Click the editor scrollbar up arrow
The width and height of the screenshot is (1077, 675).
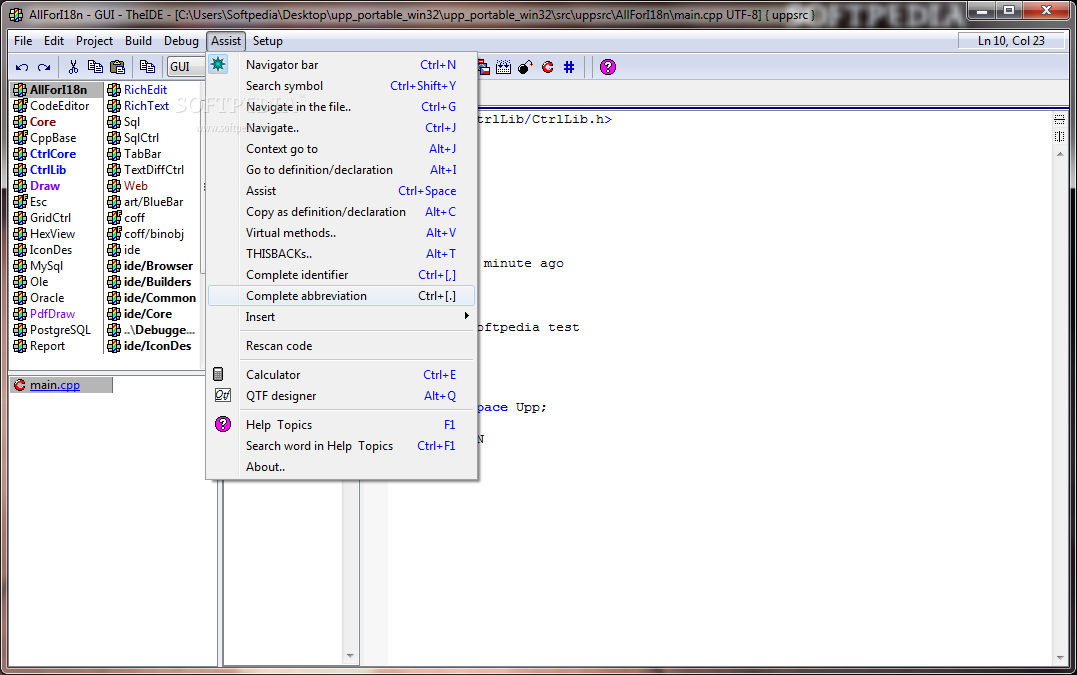1060,154
